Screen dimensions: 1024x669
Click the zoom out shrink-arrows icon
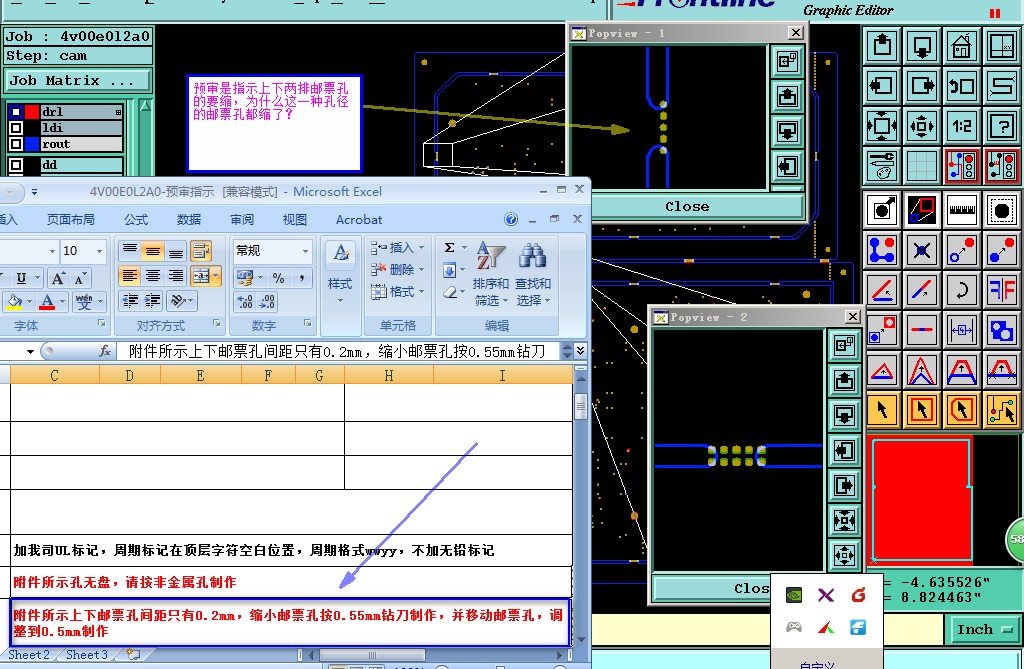pyautogui.click(x=921, y=125)
